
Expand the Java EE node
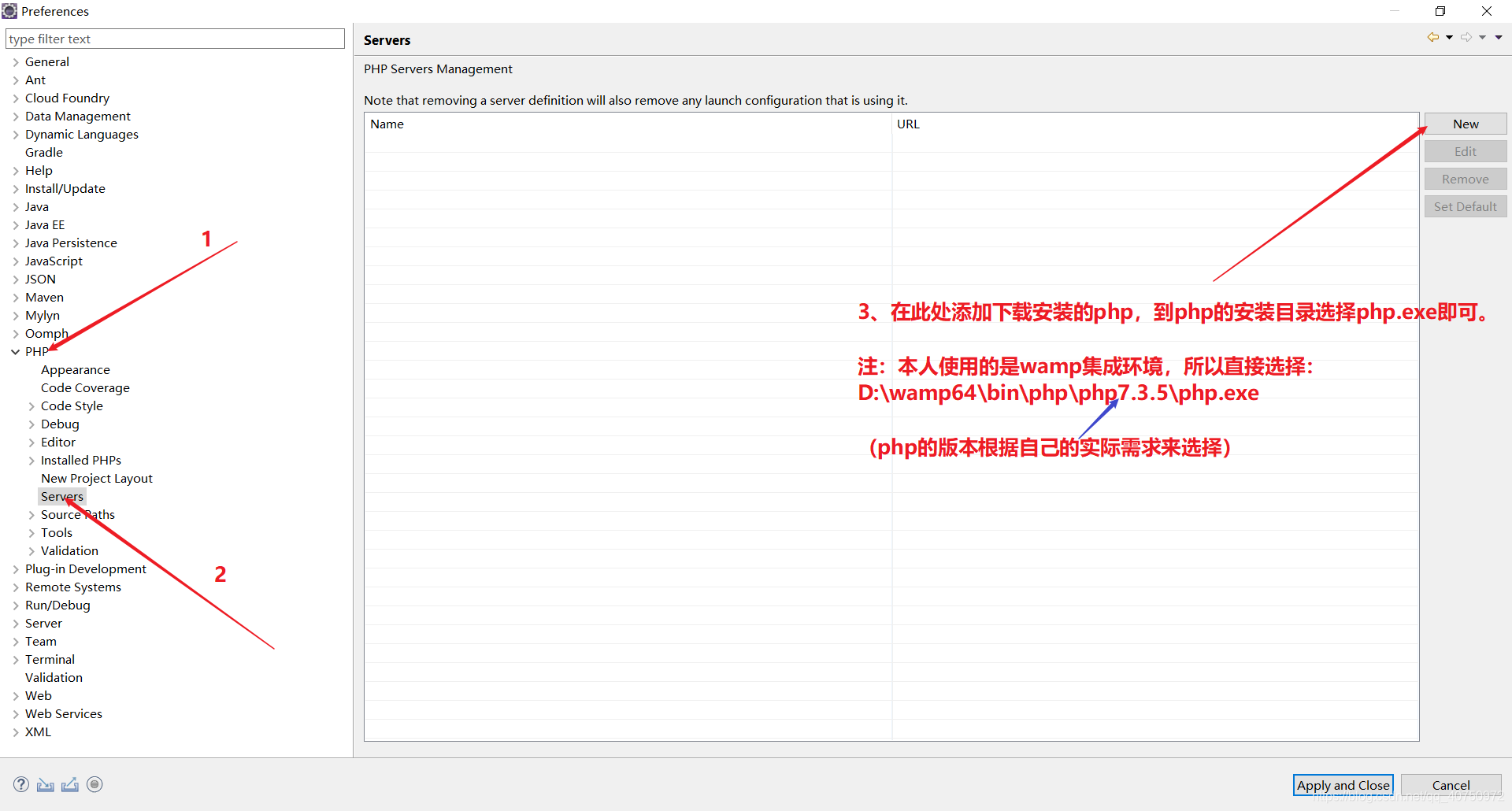(16, 225)
